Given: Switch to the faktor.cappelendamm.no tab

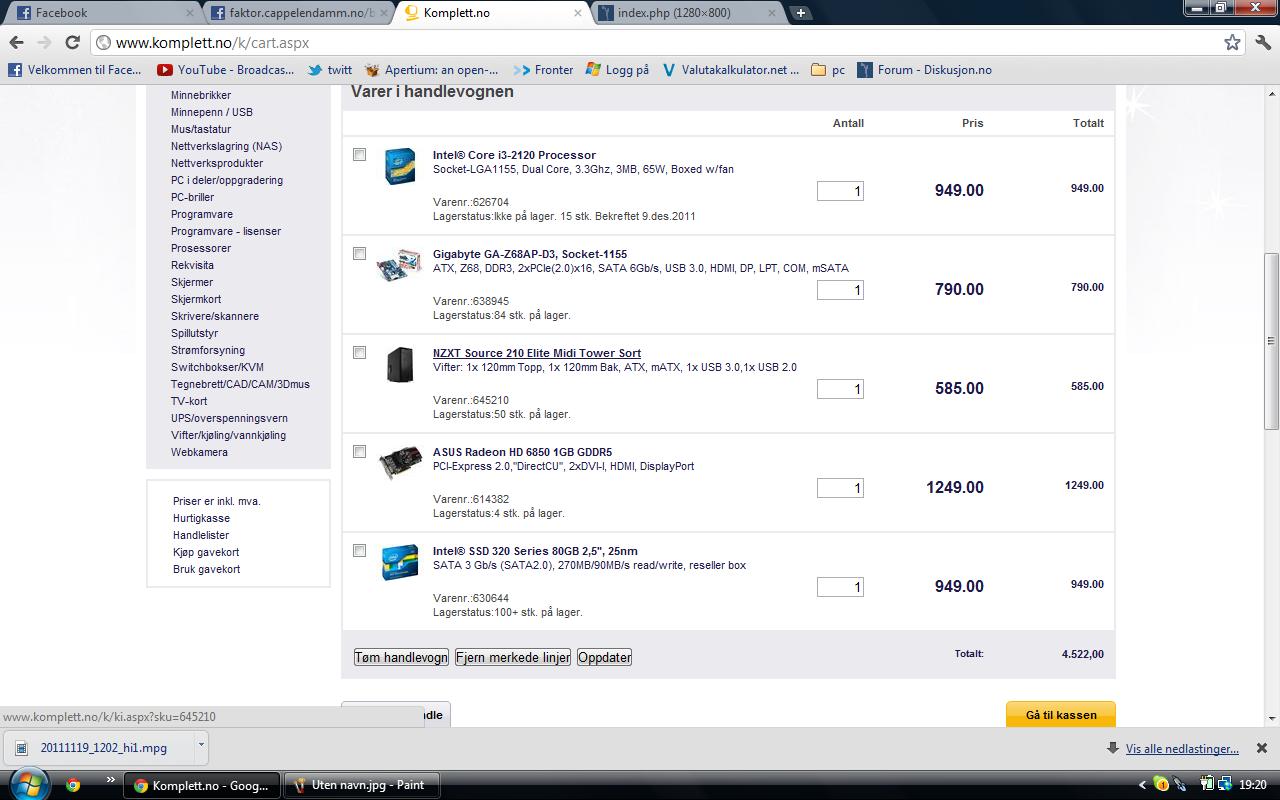Looking at the screenshot, I should coord(297,13).
